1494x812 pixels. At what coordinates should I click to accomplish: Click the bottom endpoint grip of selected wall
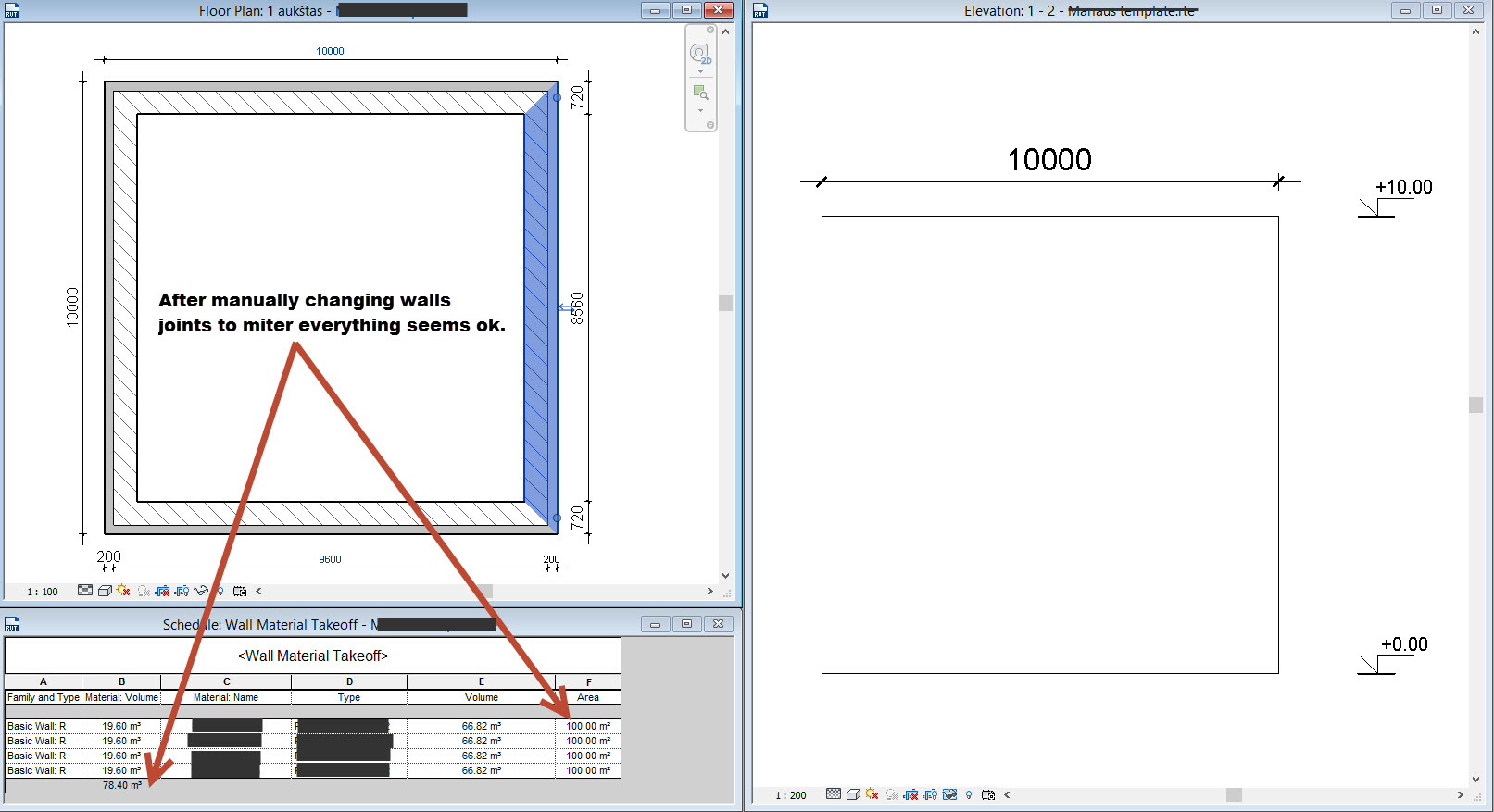[x=557, y=518]
